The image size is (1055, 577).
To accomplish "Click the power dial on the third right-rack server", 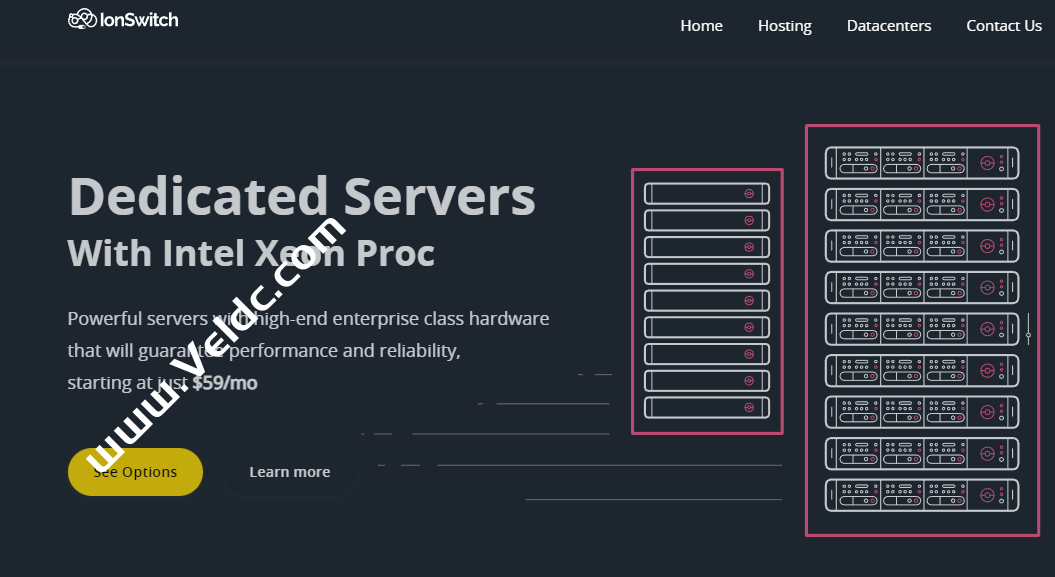I will pos(988,245).
